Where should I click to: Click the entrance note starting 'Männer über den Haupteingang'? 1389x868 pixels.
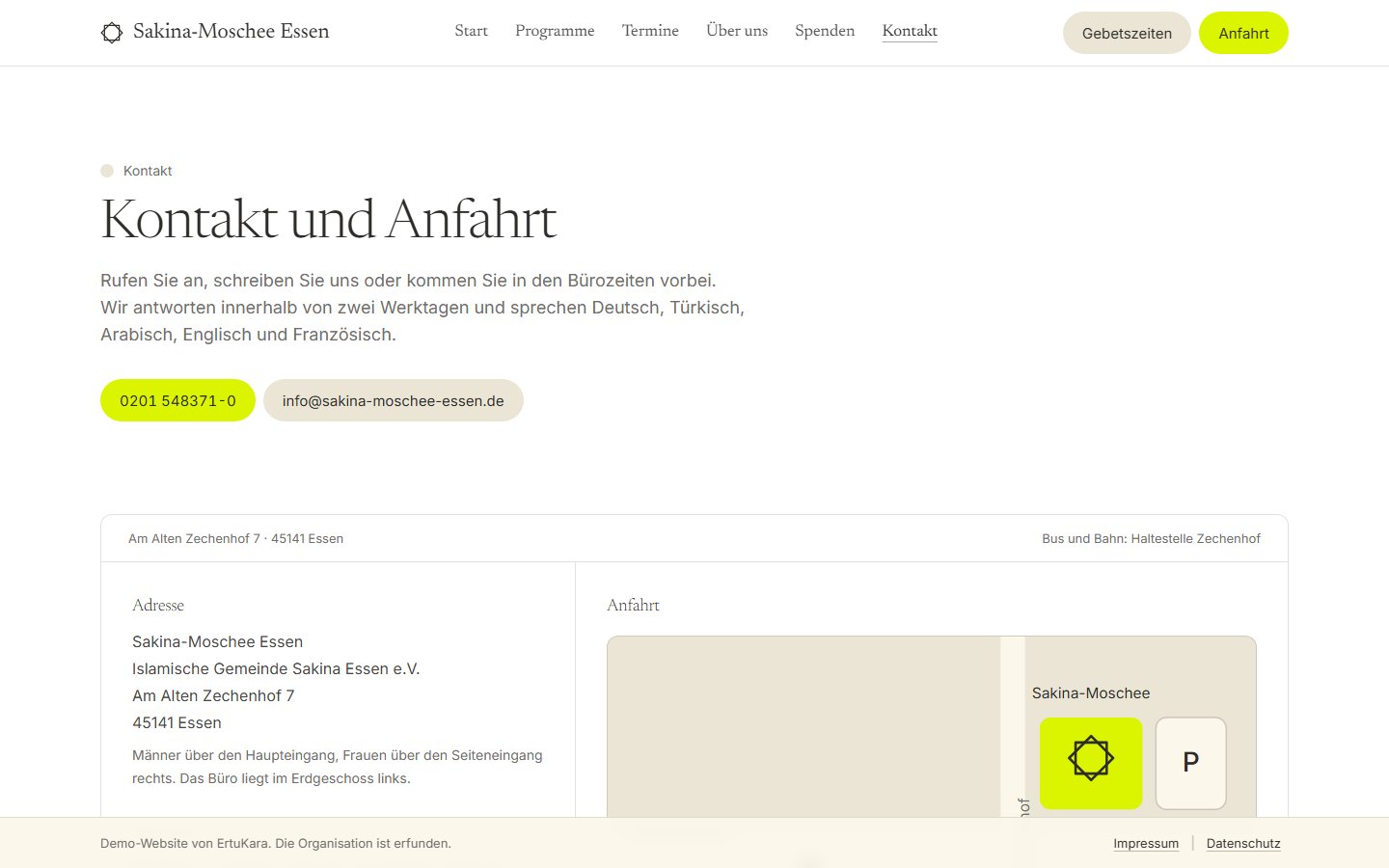[338, 767]
